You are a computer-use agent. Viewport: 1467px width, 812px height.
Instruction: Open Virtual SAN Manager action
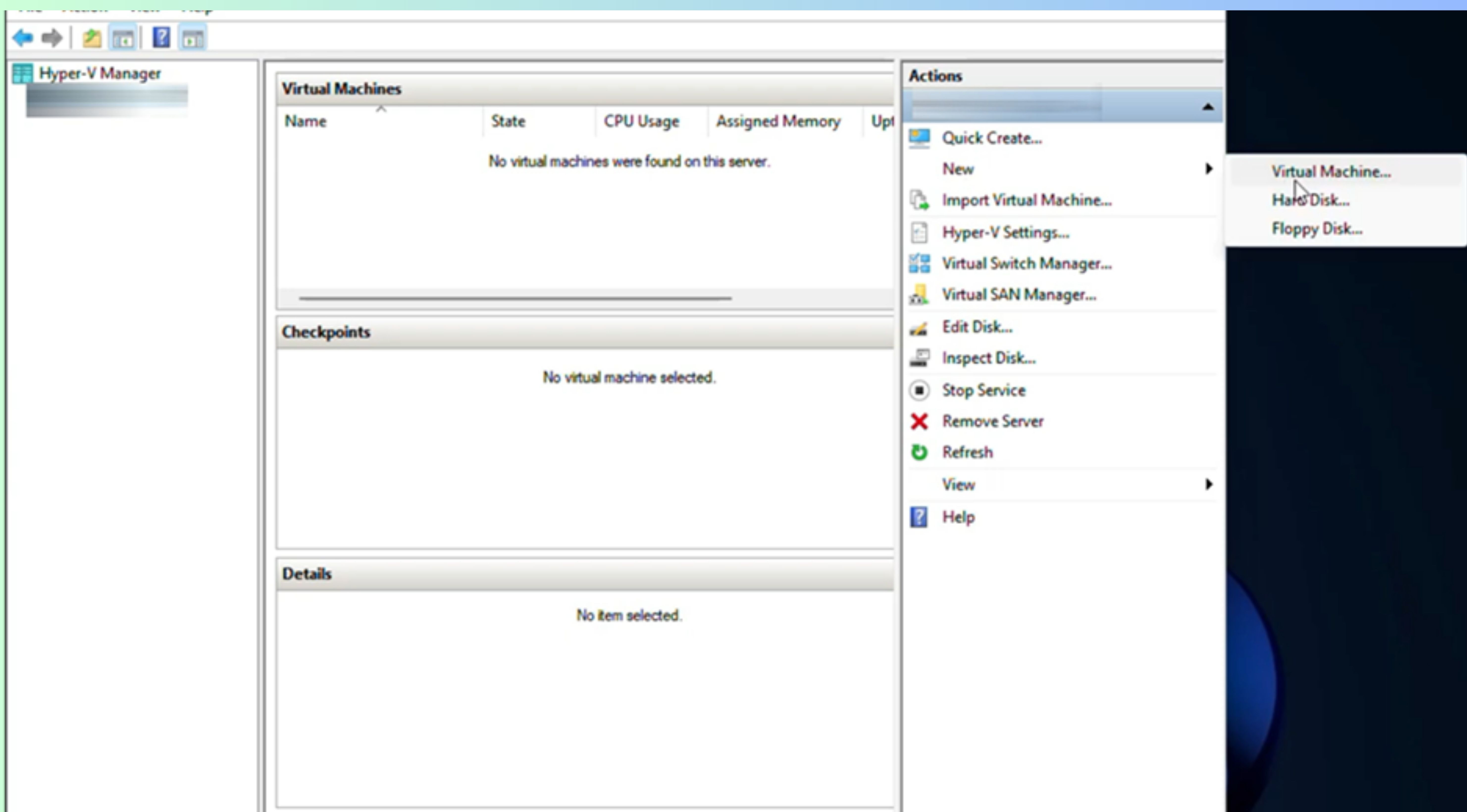pyautogui.click(x=1019, y=295)
